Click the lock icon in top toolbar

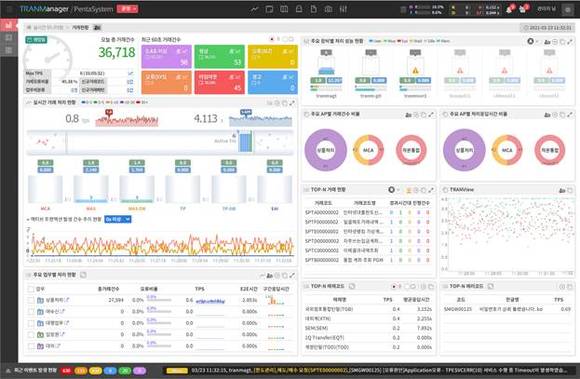tap(299, 9)
